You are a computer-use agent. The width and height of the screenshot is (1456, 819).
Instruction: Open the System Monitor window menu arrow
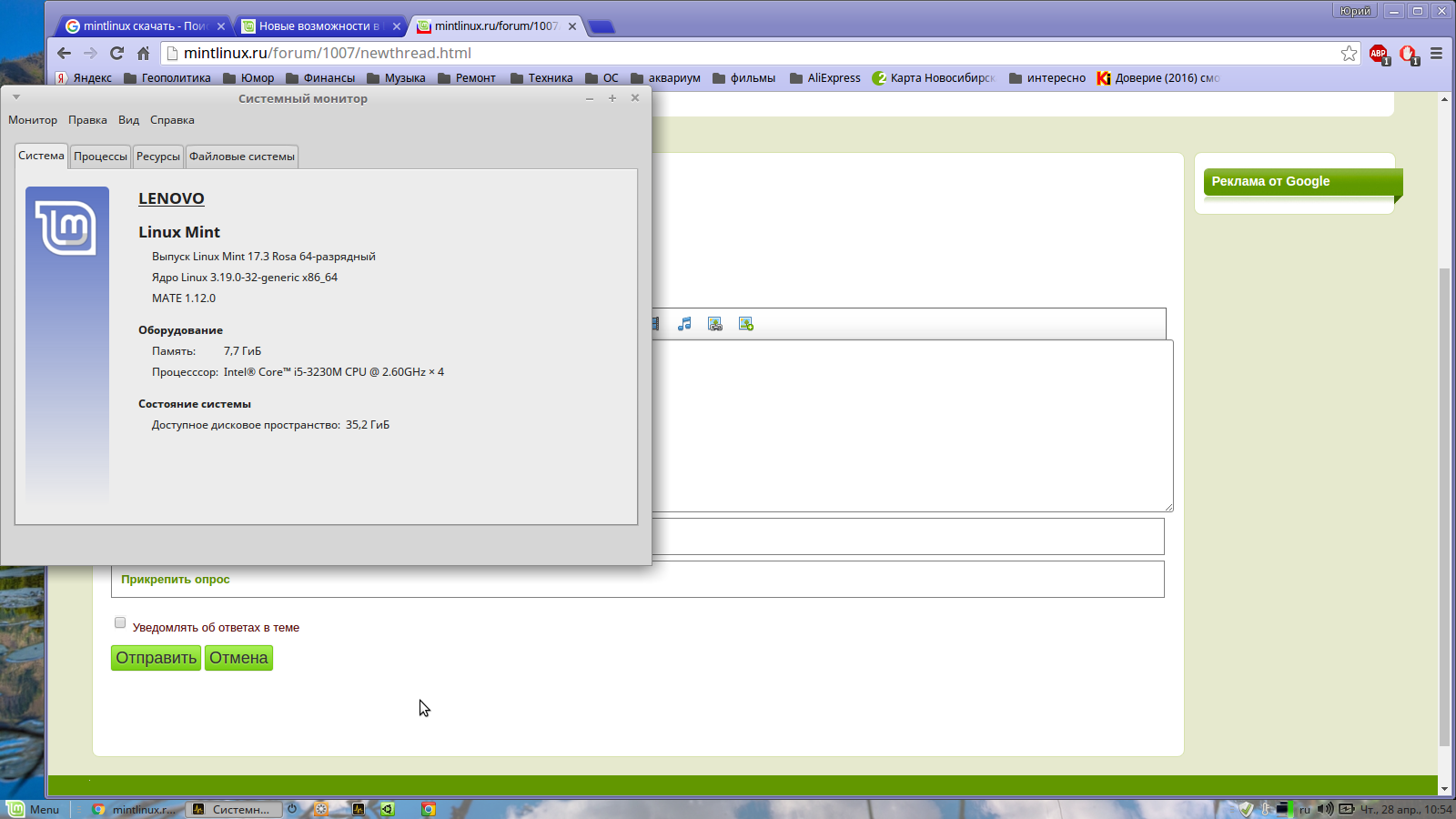16,97
